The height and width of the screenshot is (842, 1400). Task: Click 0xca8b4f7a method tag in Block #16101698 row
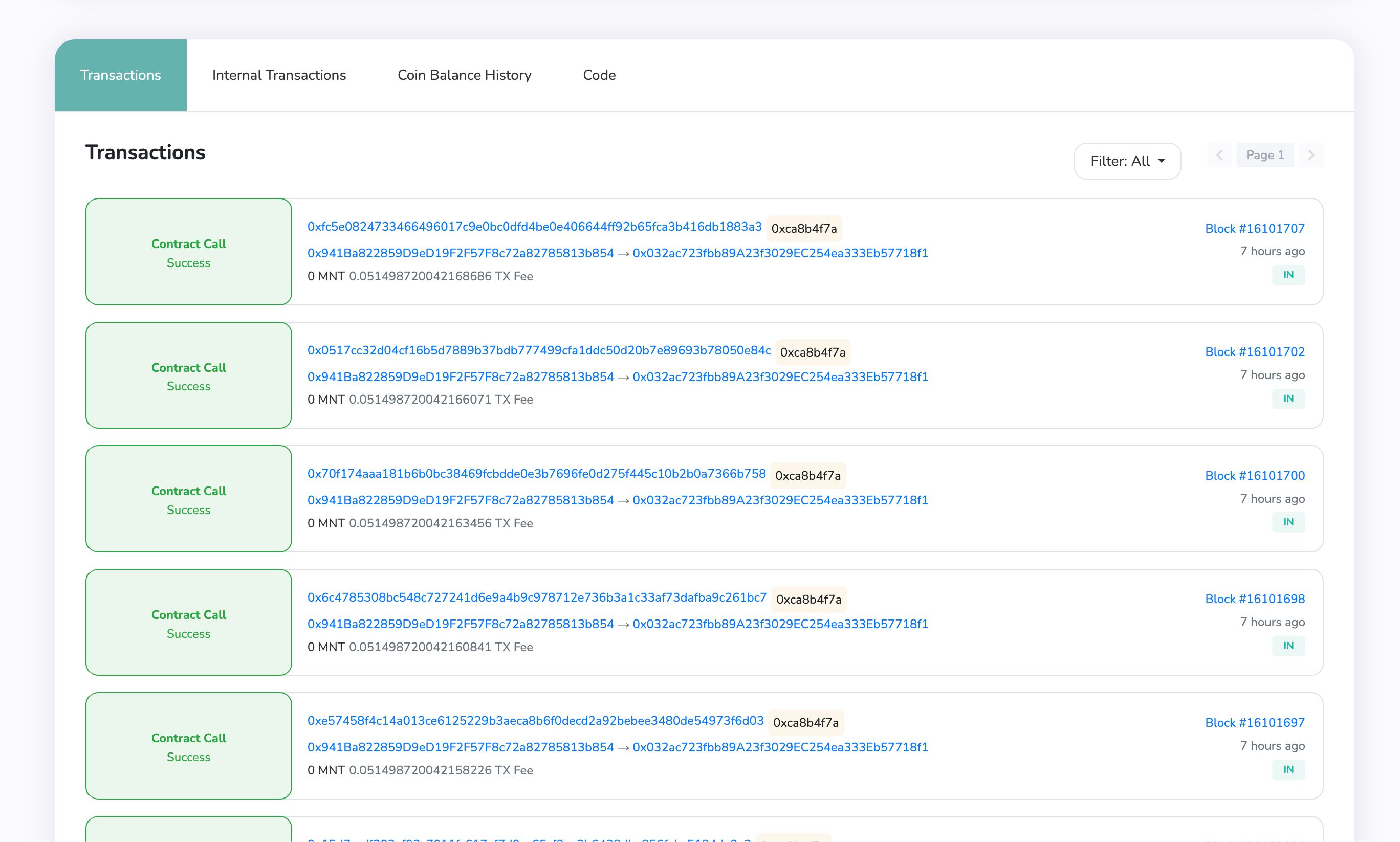click(x=808, y=599)
